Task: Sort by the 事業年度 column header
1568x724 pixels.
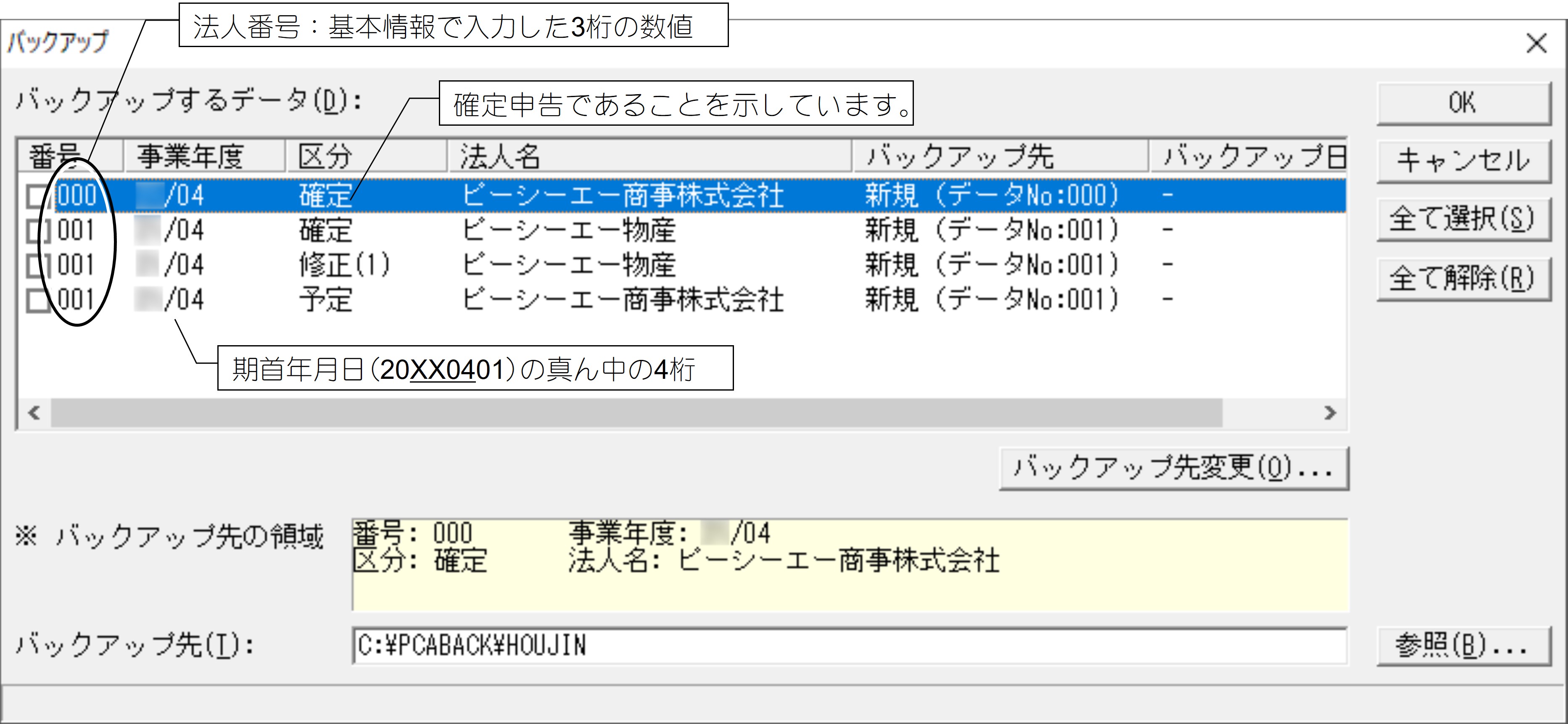Action: (205, 156)
